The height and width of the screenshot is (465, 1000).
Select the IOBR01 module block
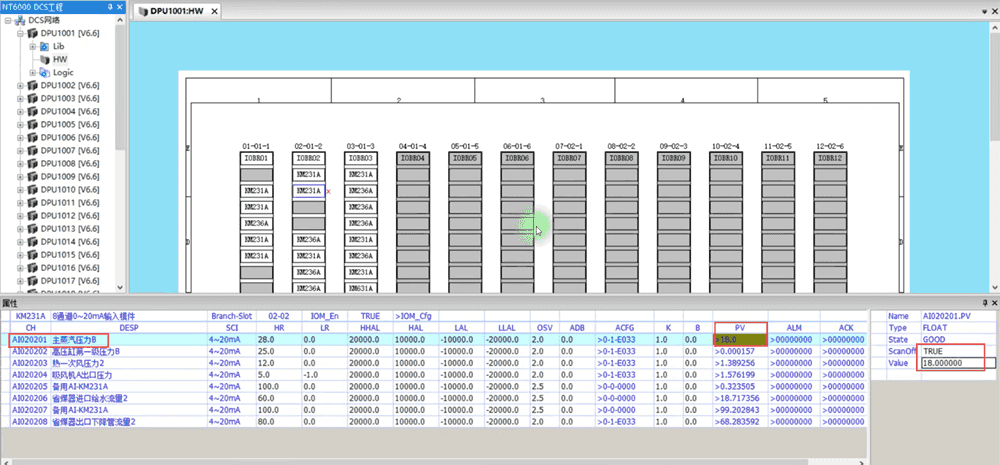pos(256,158)
